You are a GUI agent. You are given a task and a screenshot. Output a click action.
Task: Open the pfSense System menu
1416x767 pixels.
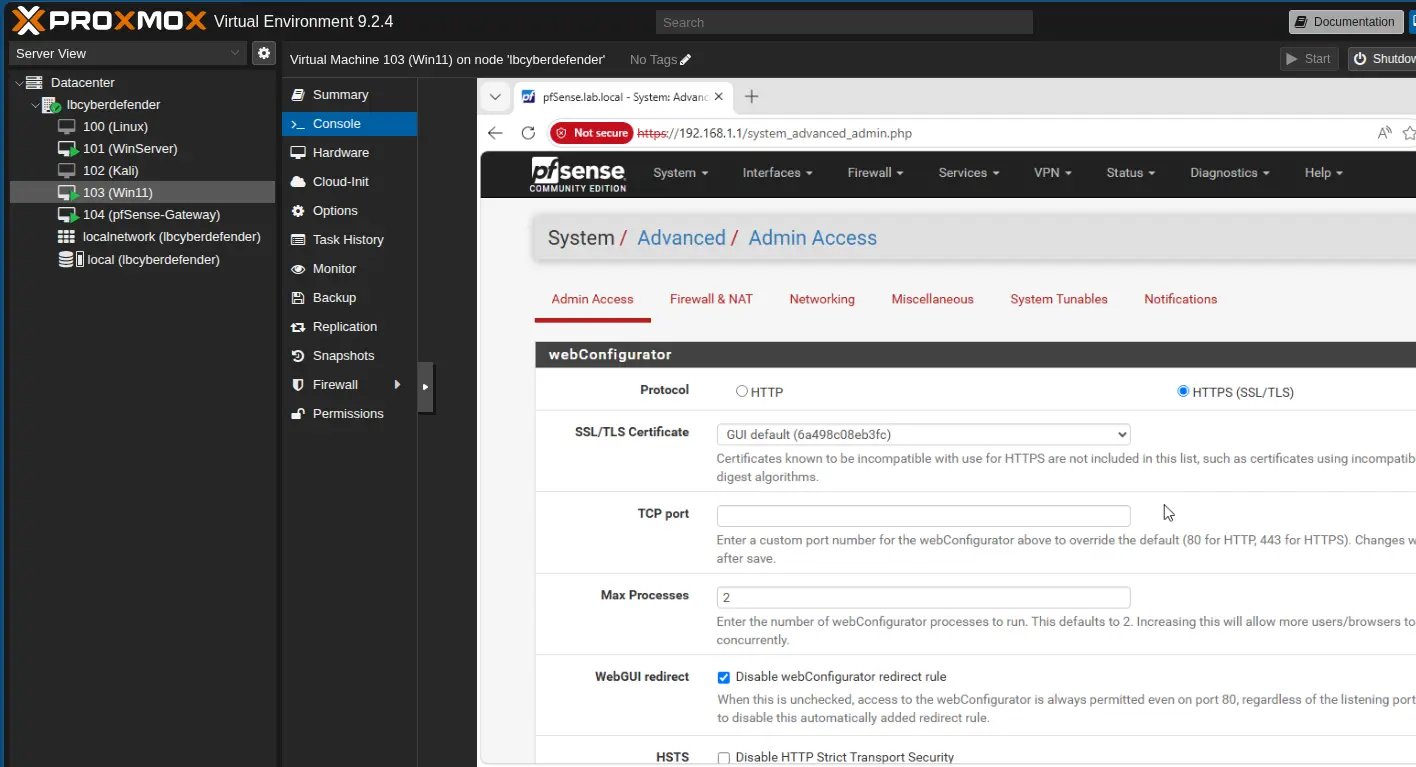tap(680, 173)
